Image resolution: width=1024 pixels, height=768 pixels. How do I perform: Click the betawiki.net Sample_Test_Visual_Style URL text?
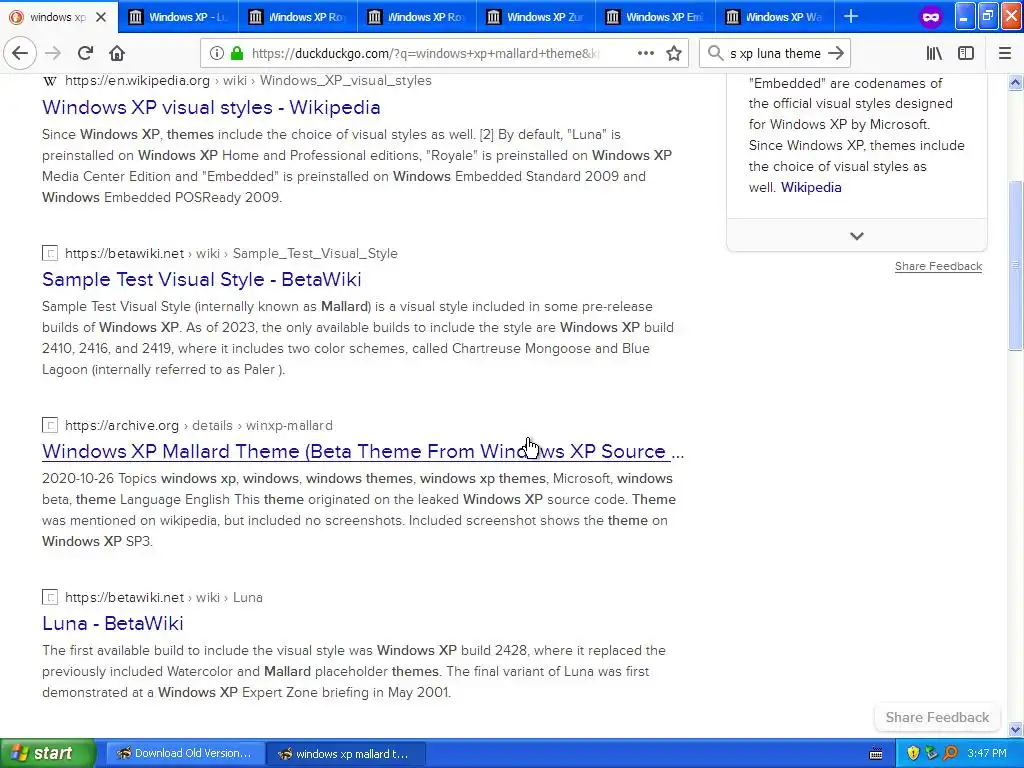tap(231, 253)
